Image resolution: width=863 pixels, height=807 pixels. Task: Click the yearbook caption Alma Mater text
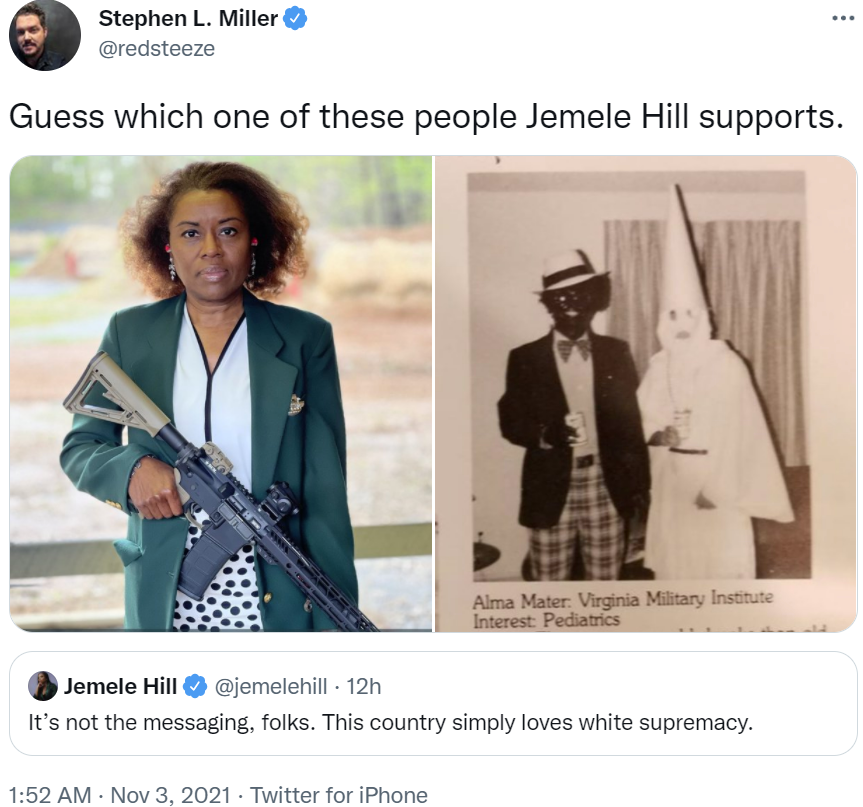(622, 599)
